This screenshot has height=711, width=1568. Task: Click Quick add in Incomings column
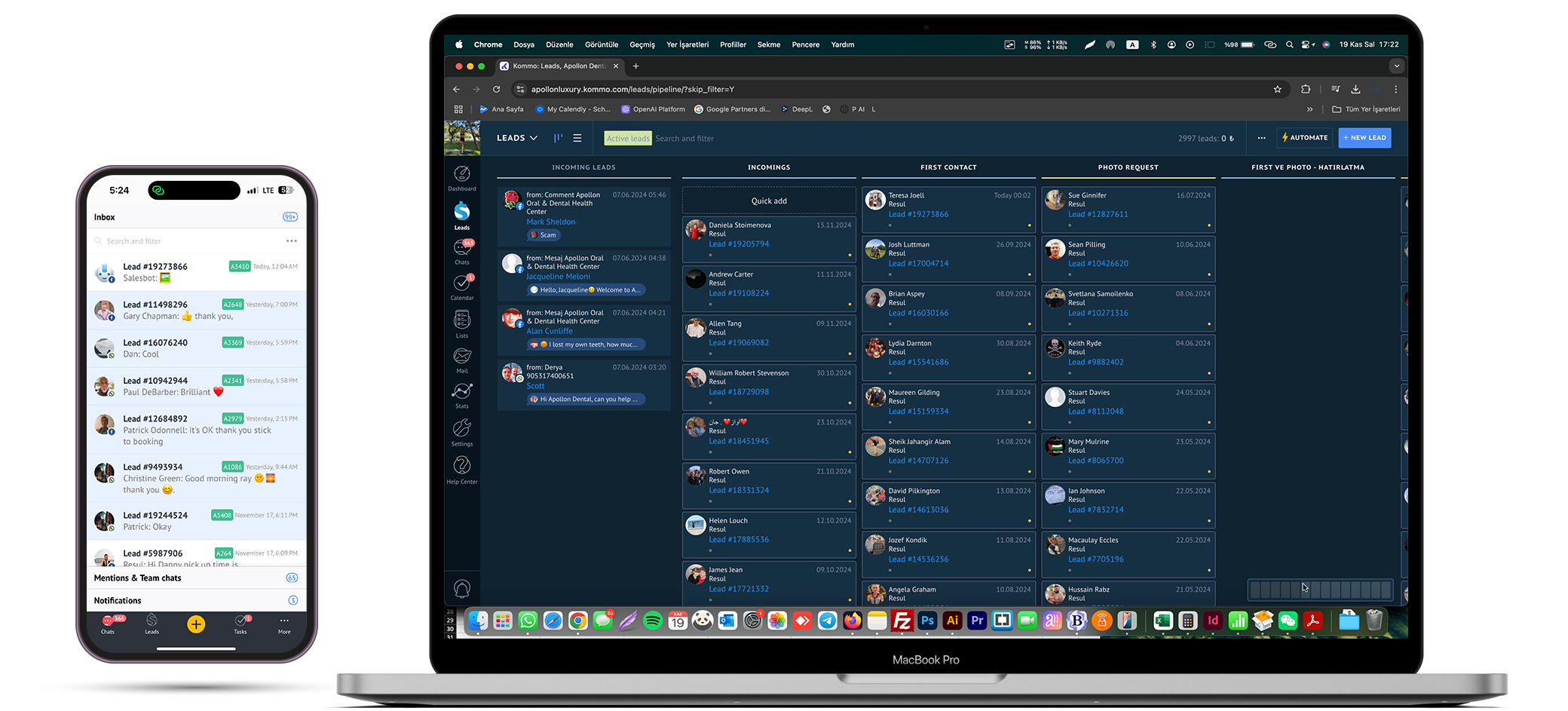pos(769,201)
